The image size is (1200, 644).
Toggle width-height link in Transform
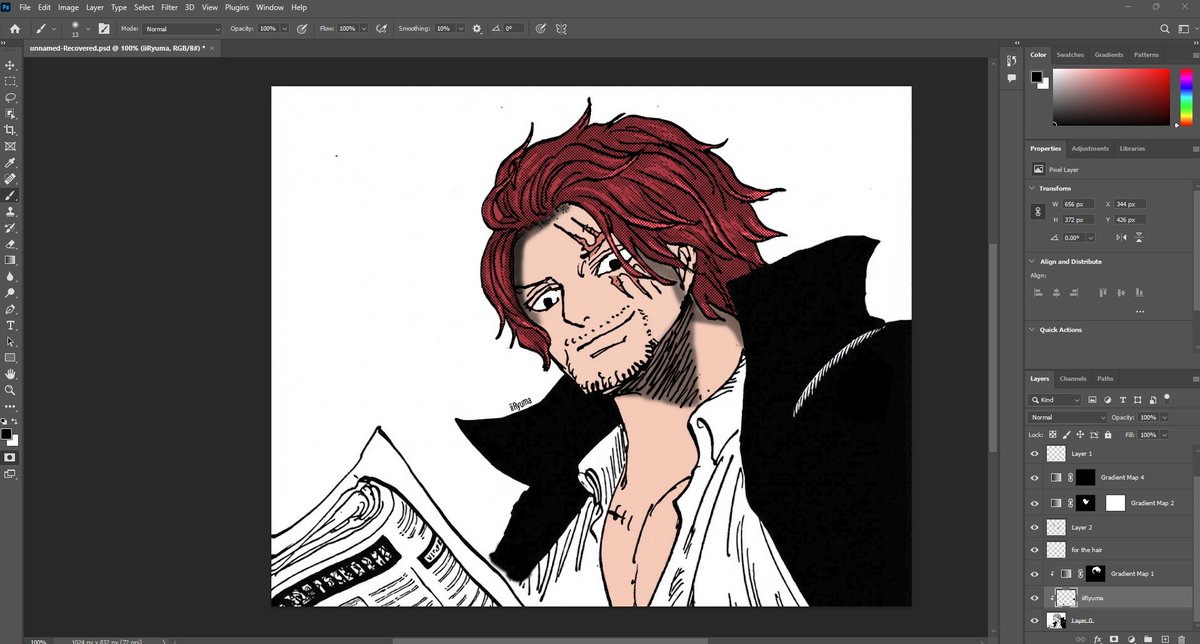point(1038,211)
